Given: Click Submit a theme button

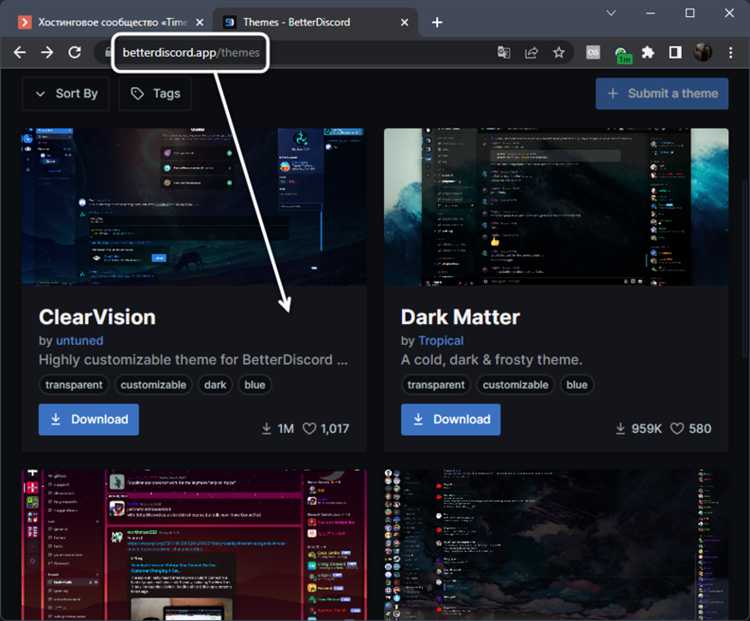Looking at the screenshot, I should (x=662, y=93).
